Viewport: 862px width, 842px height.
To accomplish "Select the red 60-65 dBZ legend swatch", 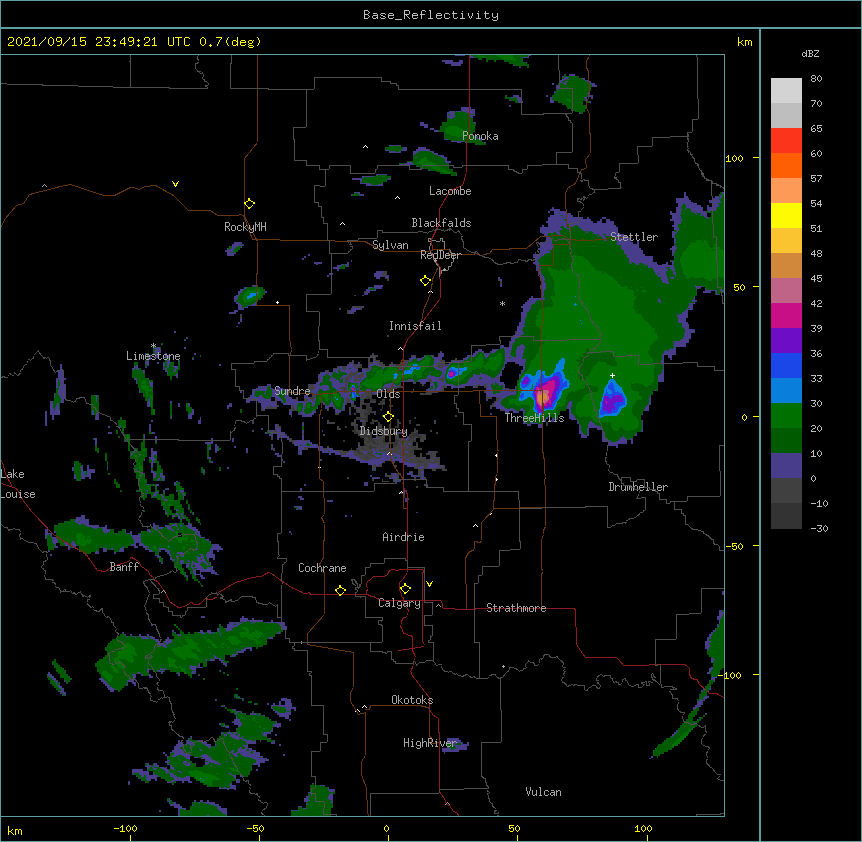I will tap(786, 141).
